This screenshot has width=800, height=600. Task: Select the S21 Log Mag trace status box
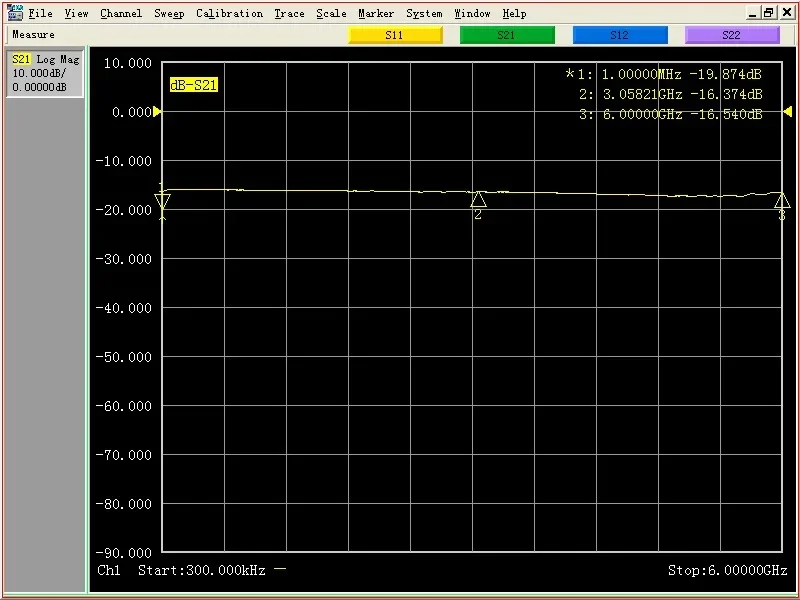coord(45,73)
